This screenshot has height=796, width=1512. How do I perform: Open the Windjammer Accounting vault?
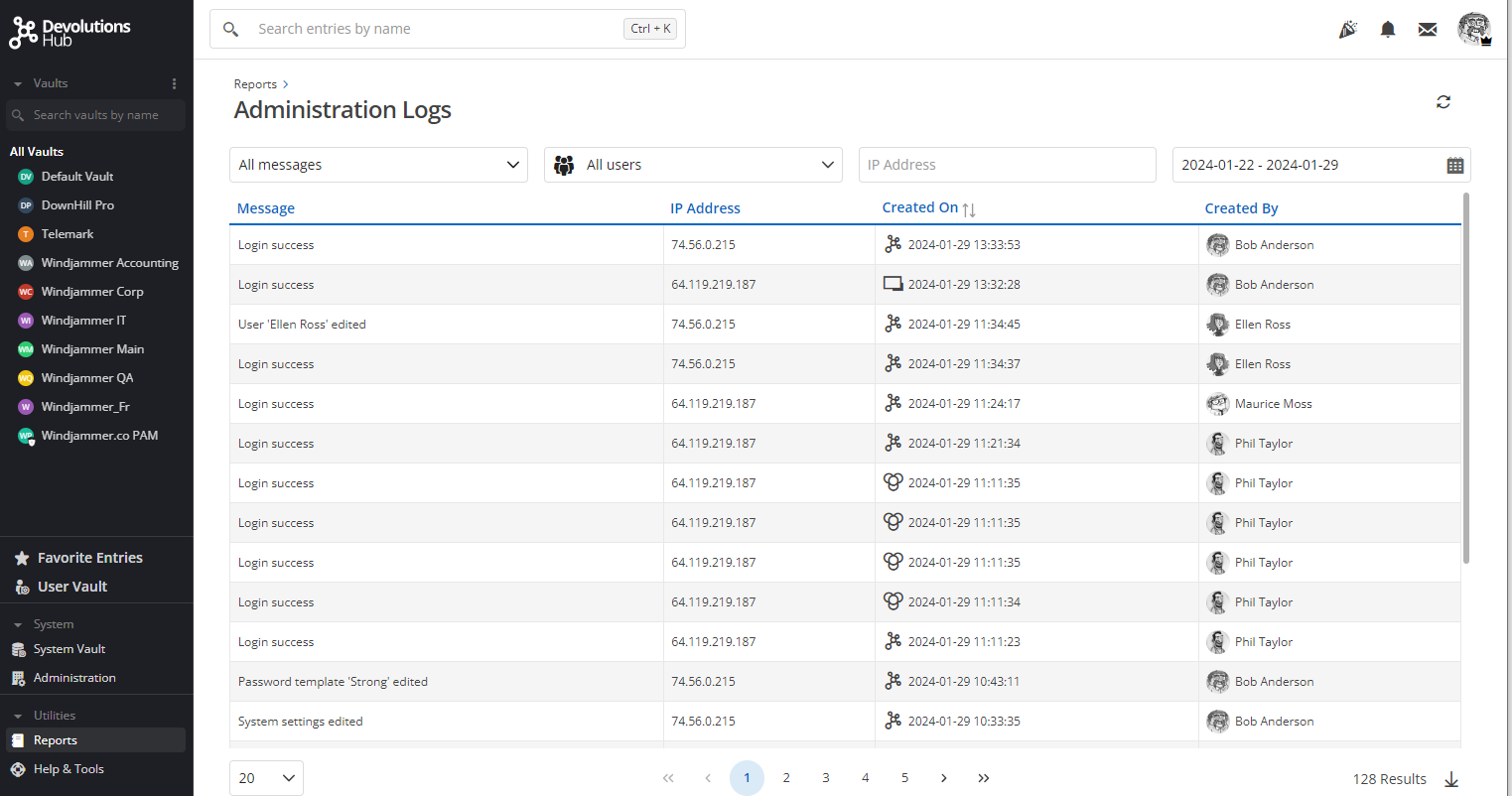pos(110,263)
